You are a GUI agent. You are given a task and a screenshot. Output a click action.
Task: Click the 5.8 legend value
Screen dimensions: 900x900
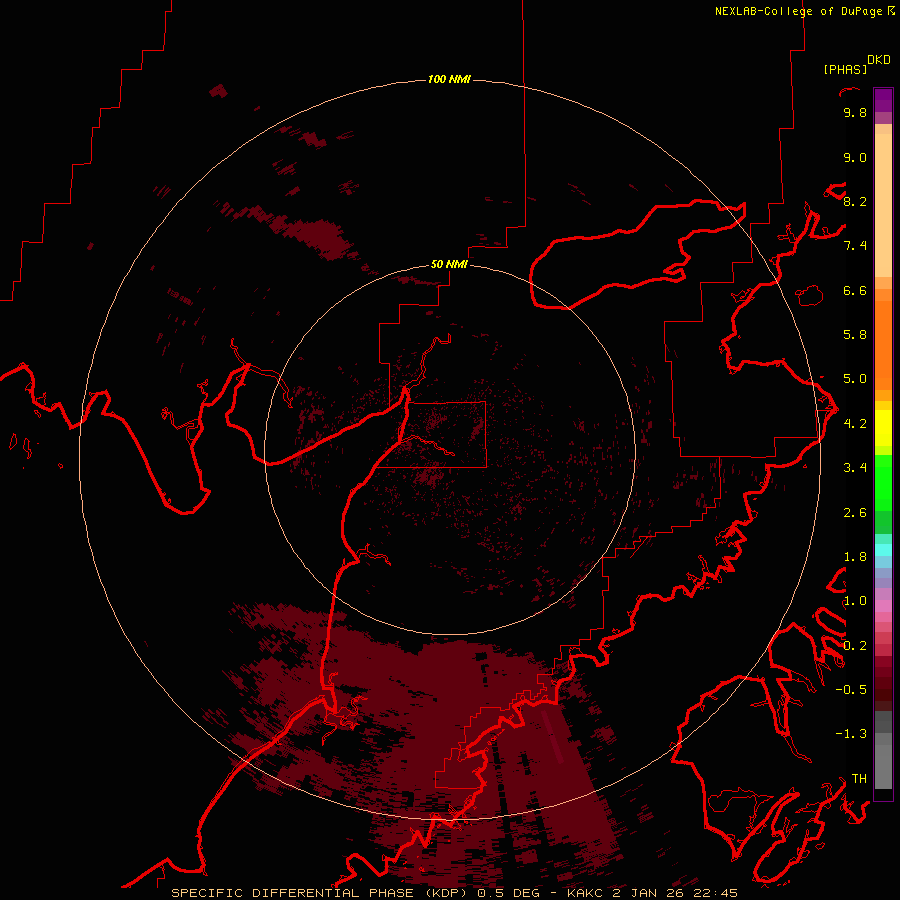pos(855,335)
